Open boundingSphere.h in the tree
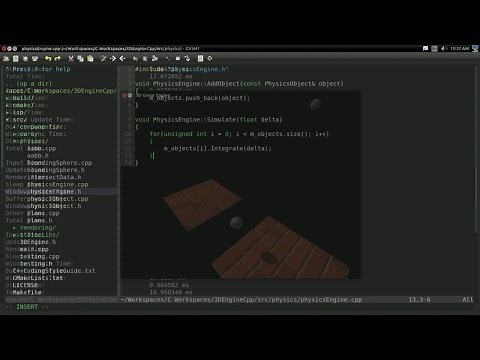Screen dimensions: 480x360 pos(56,170)
